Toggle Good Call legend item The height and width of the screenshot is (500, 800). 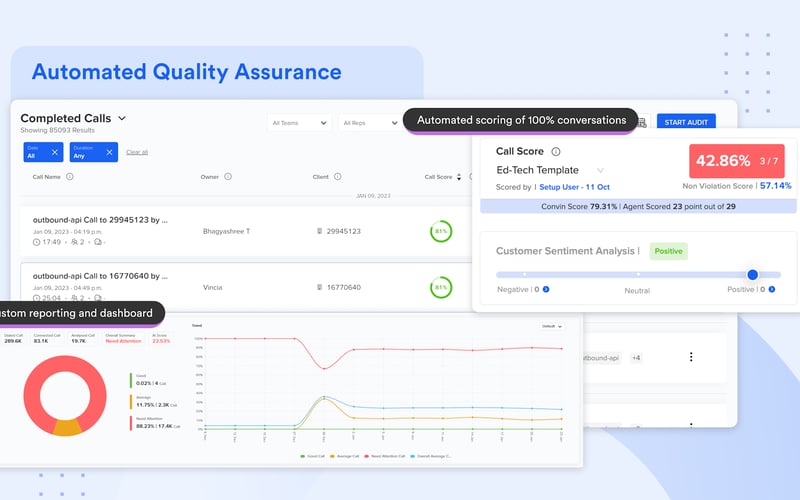313,456
